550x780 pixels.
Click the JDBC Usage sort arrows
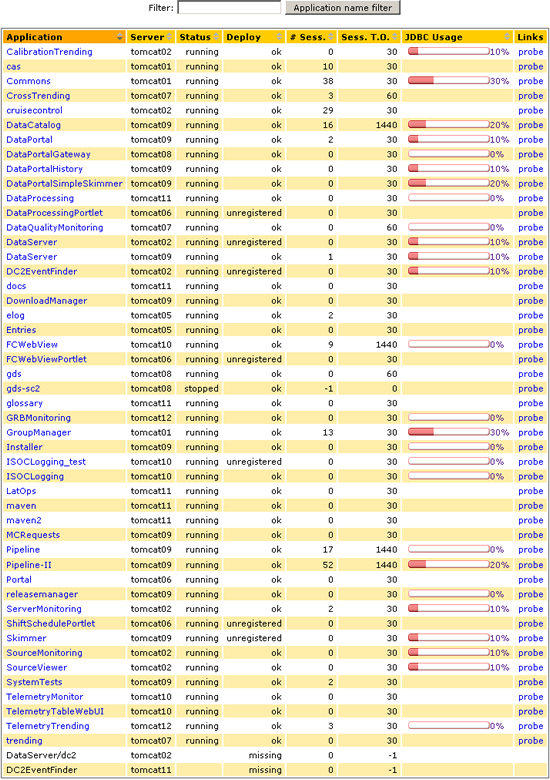click(507, 37)
